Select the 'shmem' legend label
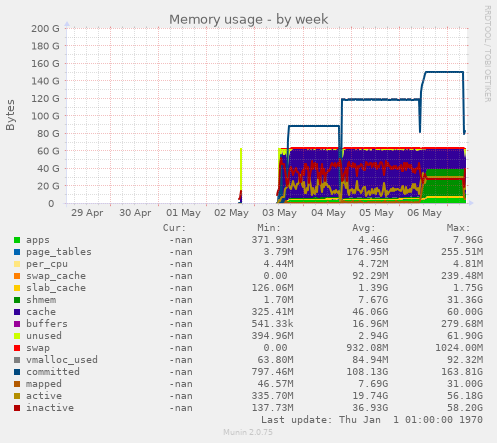Screen dimensions: 497x443 [41, 300]
